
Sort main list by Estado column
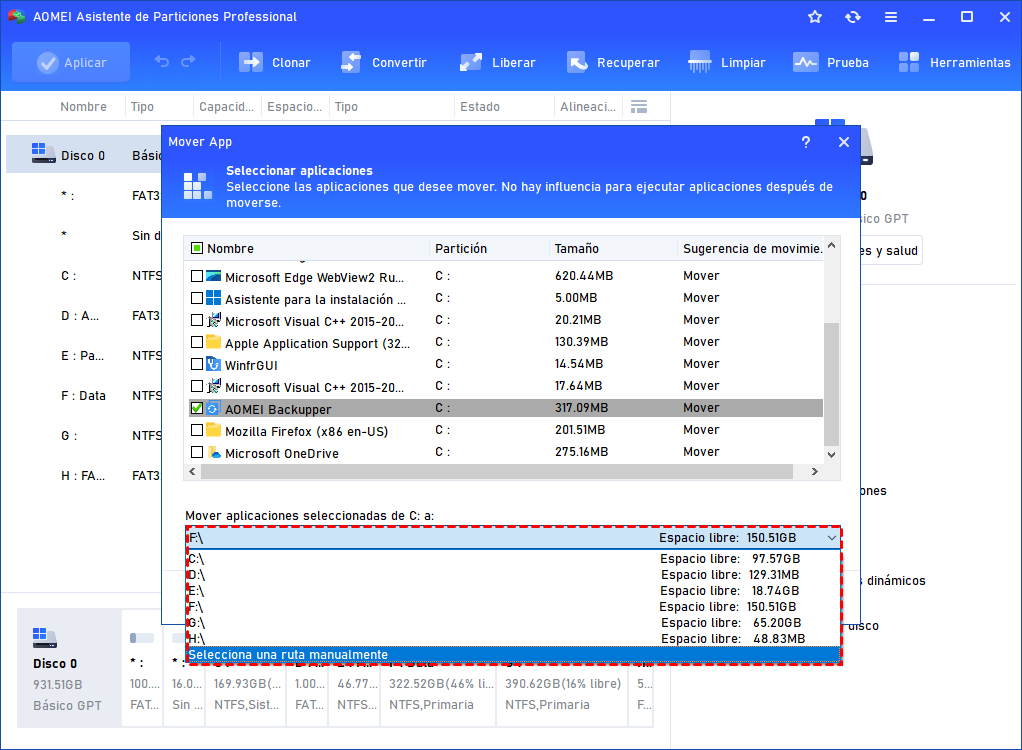click(480, 107)
